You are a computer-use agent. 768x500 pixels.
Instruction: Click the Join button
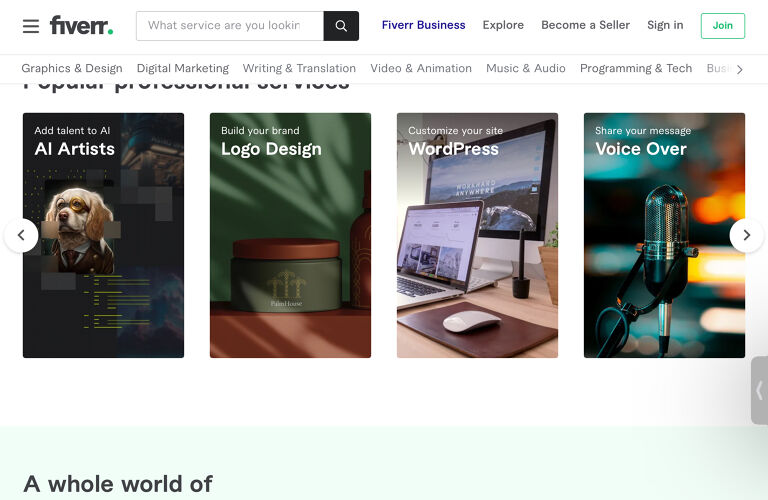tap(722, 25)
